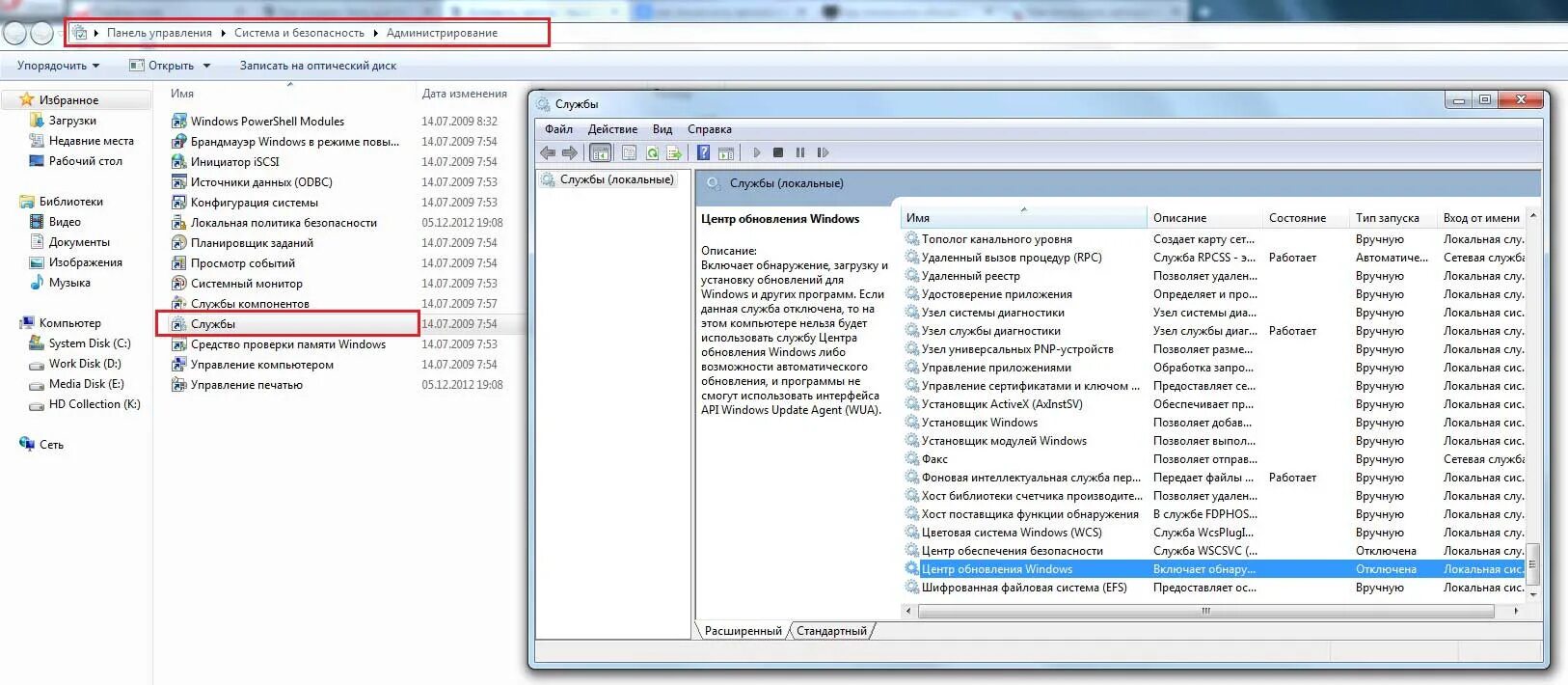Select Просмотр событий shortcut icon
This screenshot has height=685, width=1568.
click(178, 263)
